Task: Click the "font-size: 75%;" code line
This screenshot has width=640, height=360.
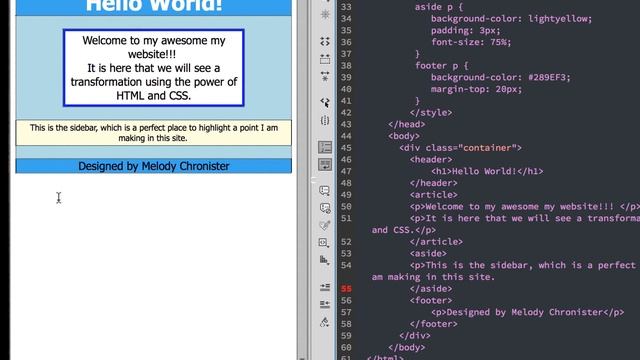Action: coord(471,42)
